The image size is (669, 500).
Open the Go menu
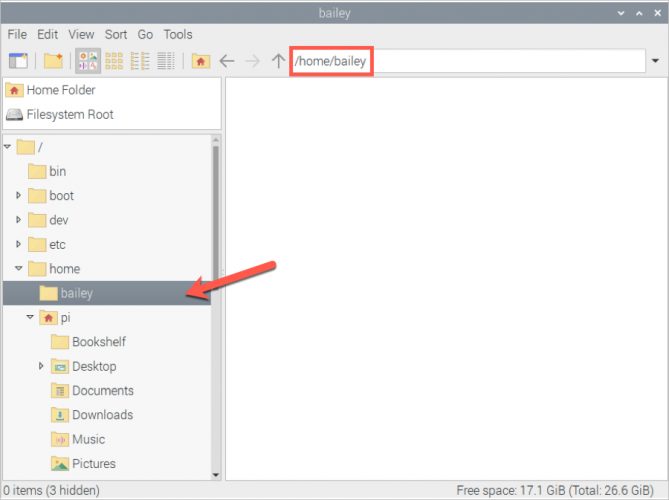click(145, 35)
